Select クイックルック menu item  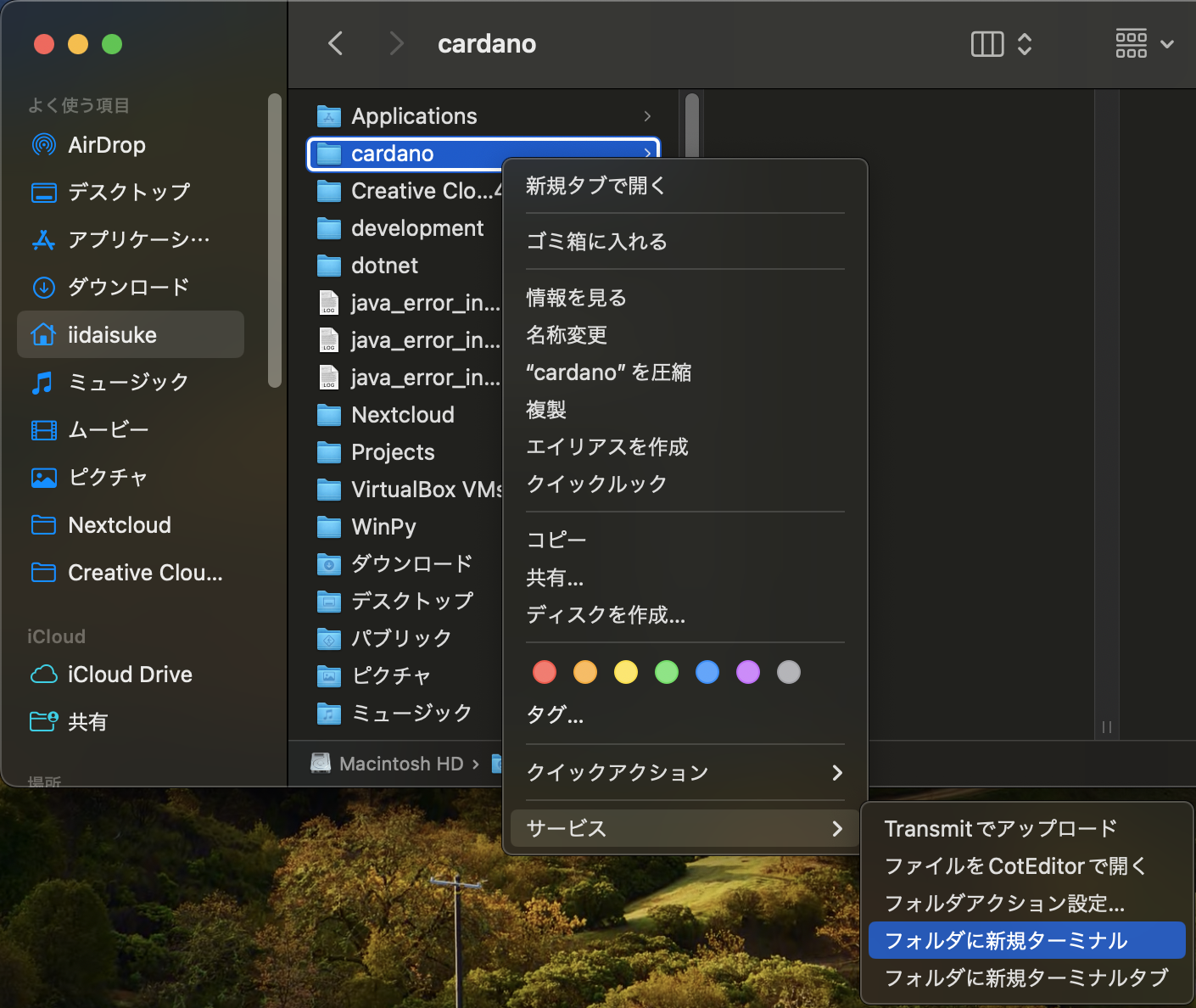point(685,484)
